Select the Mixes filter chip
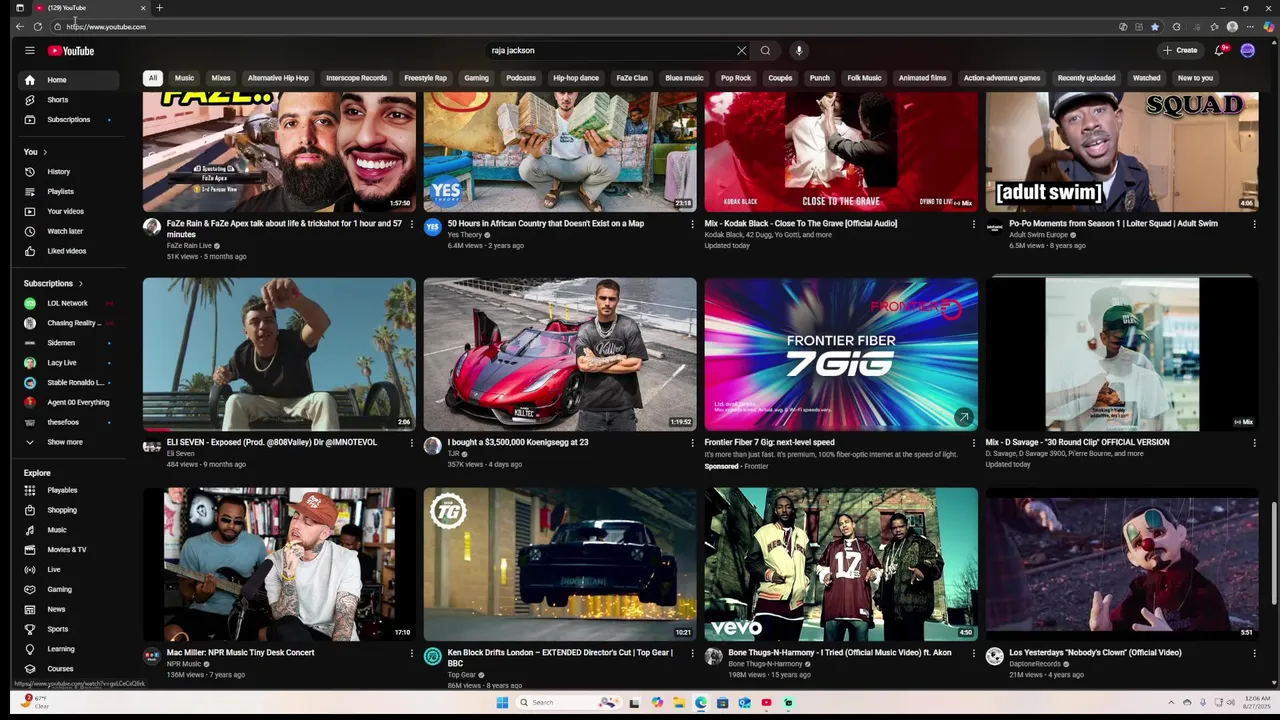This screenshot has width=1280, height=720. (221, 78)
